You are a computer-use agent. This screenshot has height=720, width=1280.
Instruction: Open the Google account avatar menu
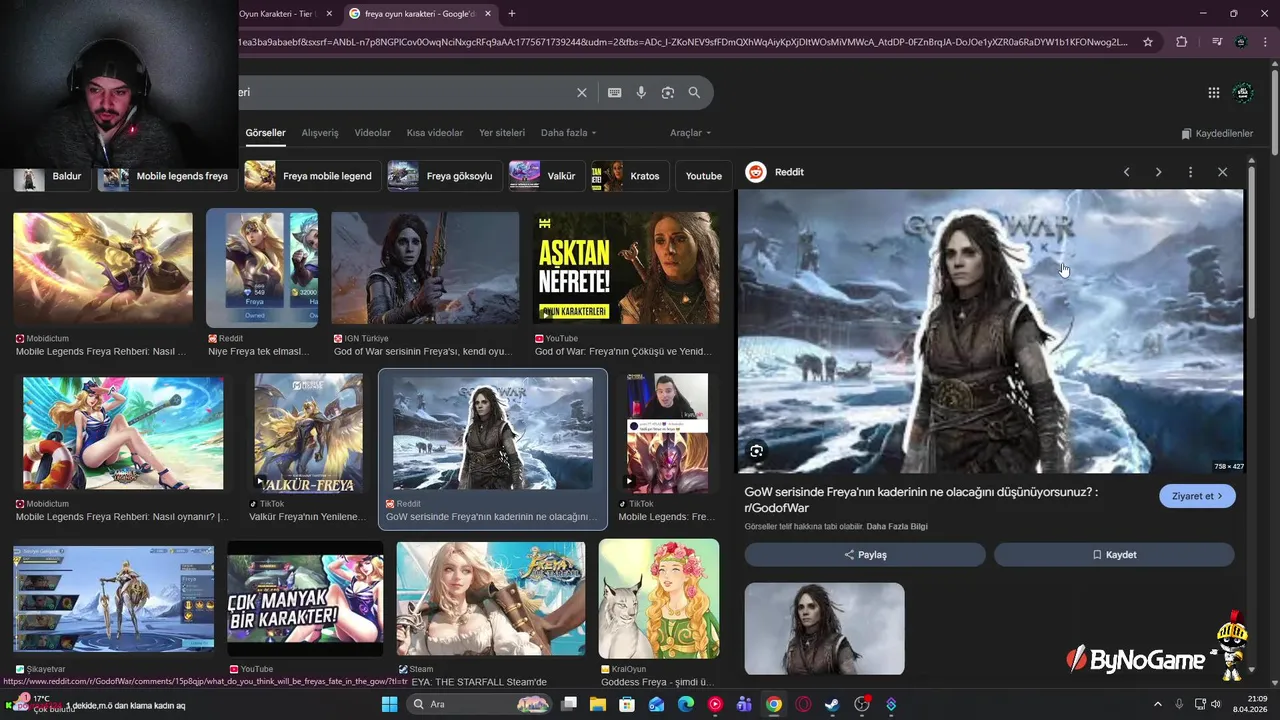click(1243, 93)
